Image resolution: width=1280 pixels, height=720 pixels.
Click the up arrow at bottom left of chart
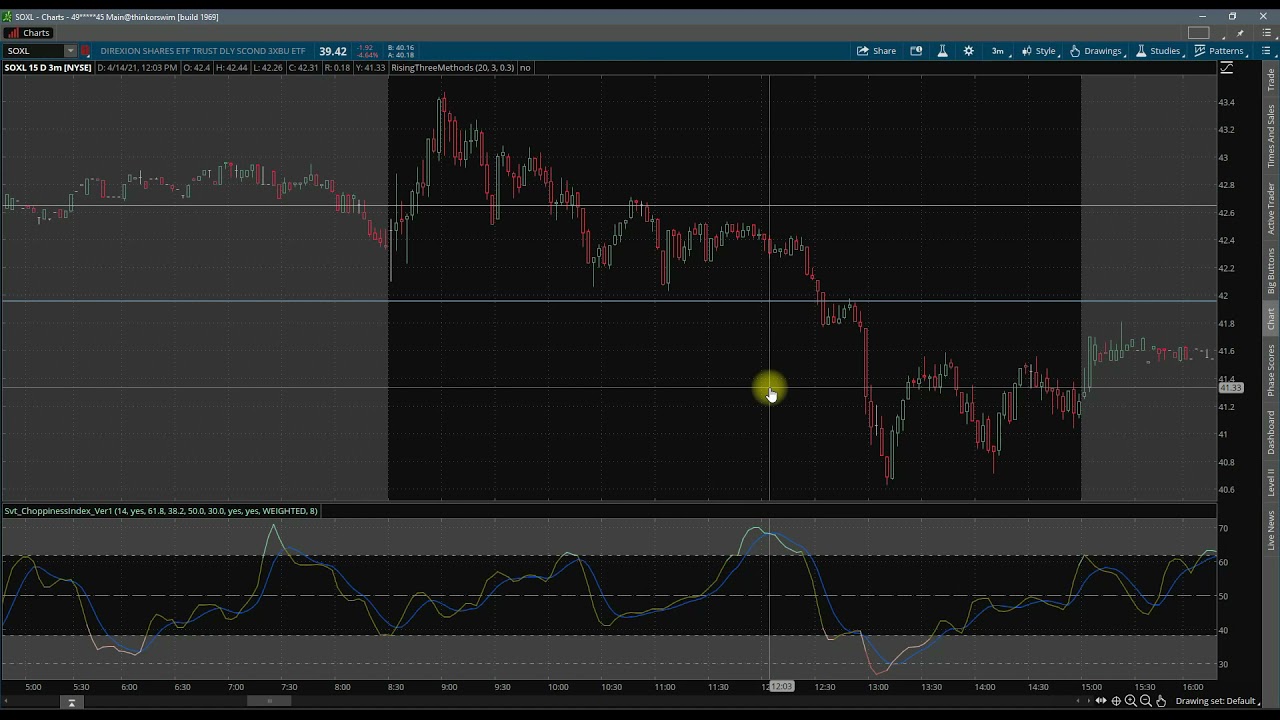tap(71, 703)
